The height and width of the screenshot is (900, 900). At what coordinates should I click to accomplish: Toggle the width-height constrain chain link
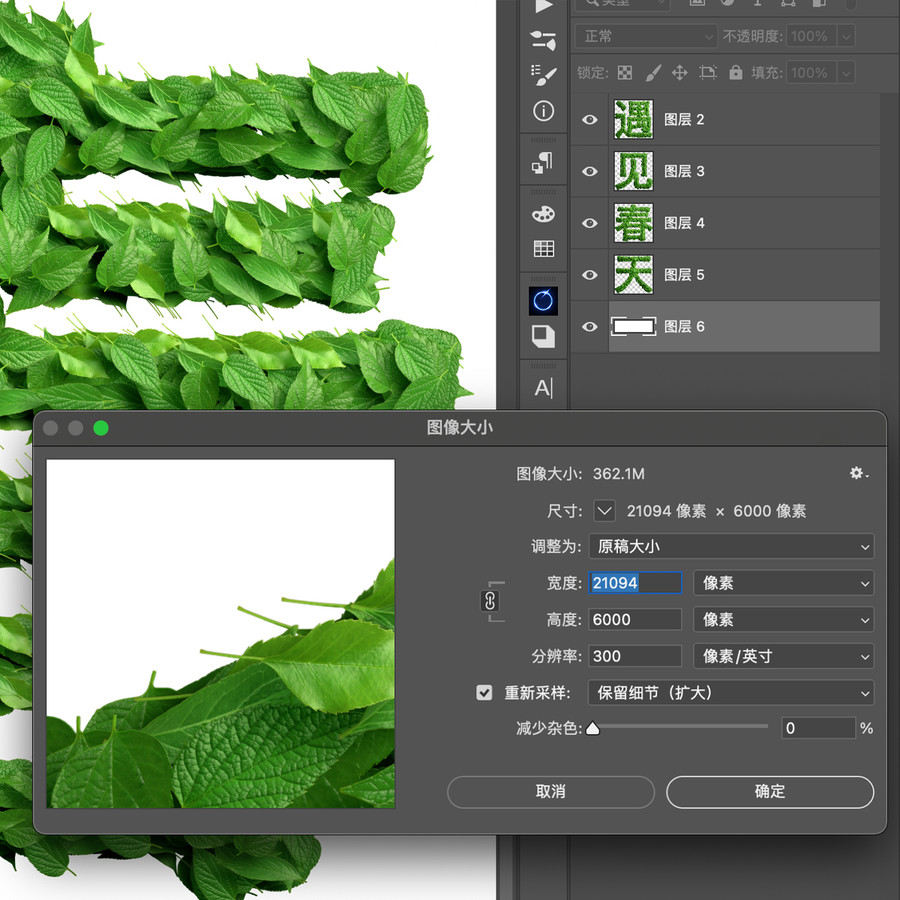point(490,601)
